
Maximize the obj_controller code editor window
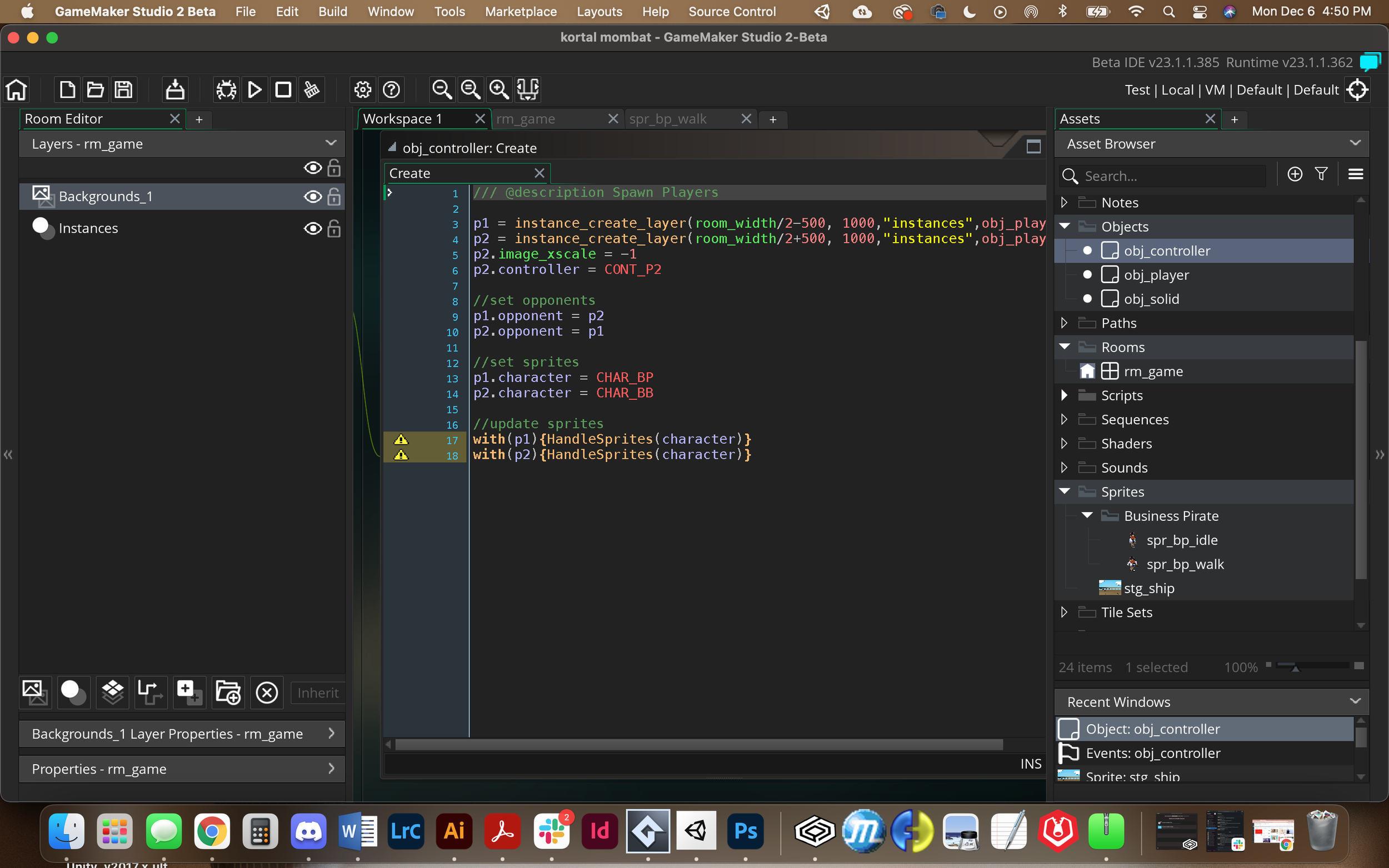(1033, 147)
